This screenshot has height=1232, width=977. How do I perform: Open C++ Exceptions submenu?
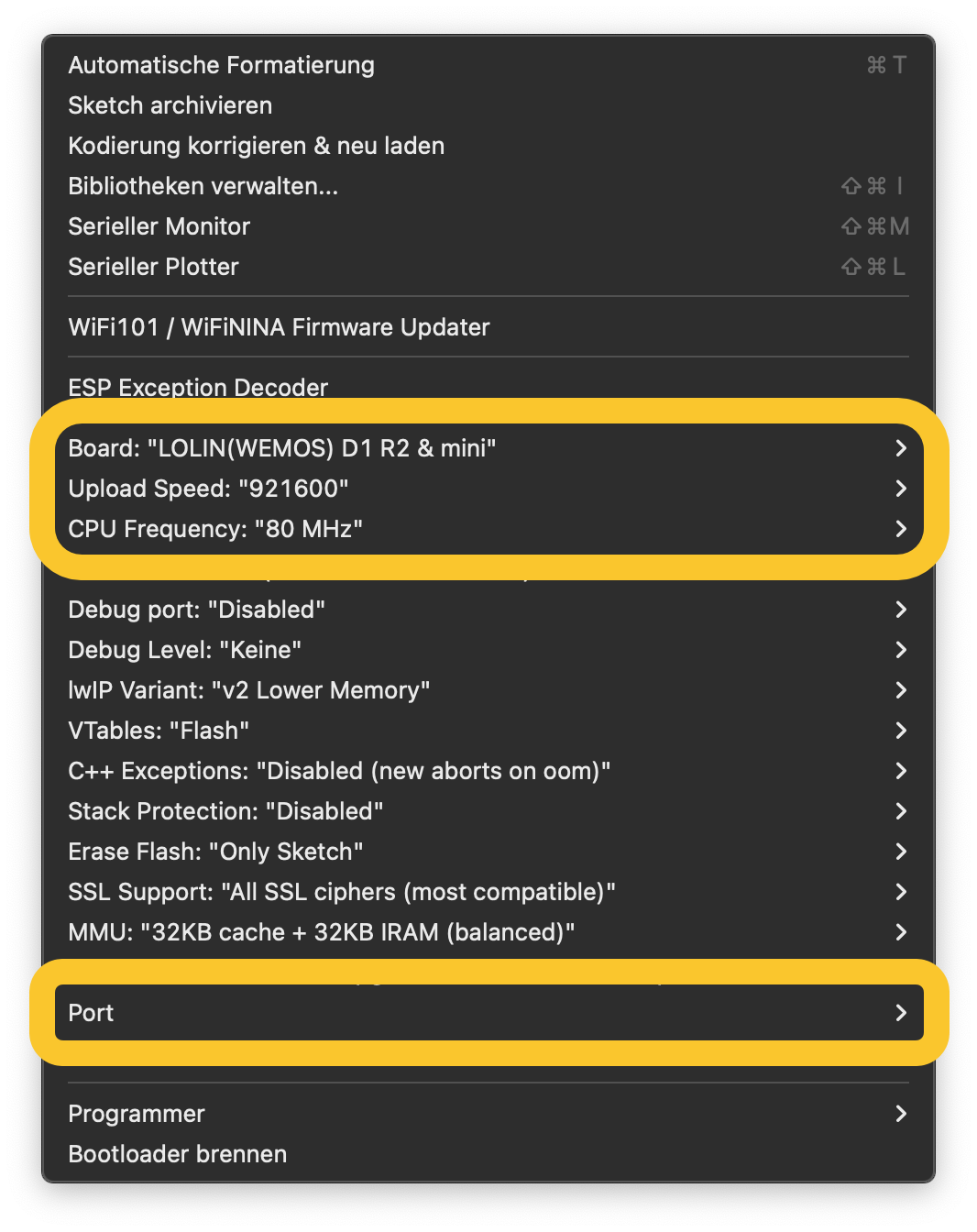(339, 771)
